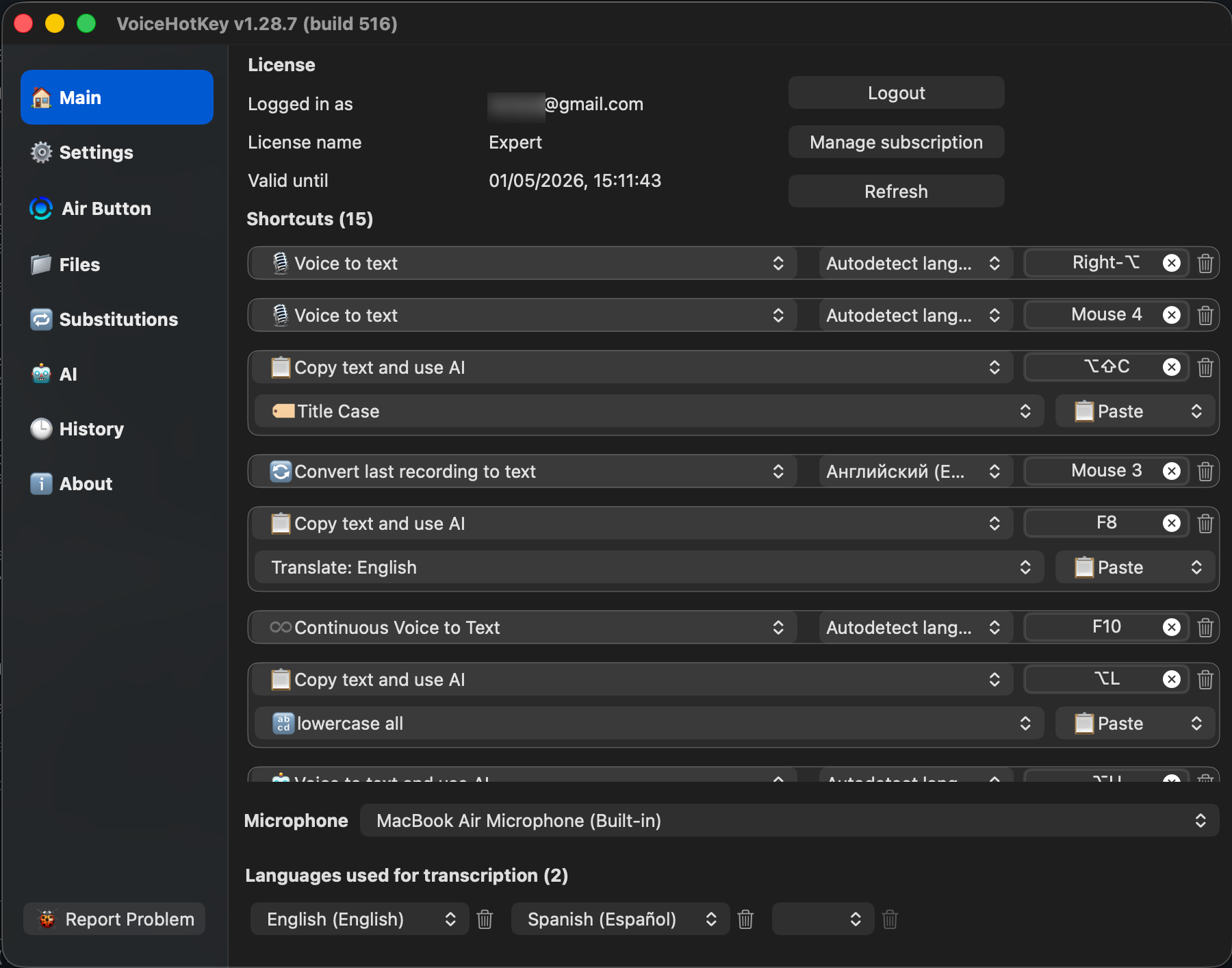Click the gmail.com account email
Image resolution: width=1232 pixels, height=968 pixels.
point(565,104)
